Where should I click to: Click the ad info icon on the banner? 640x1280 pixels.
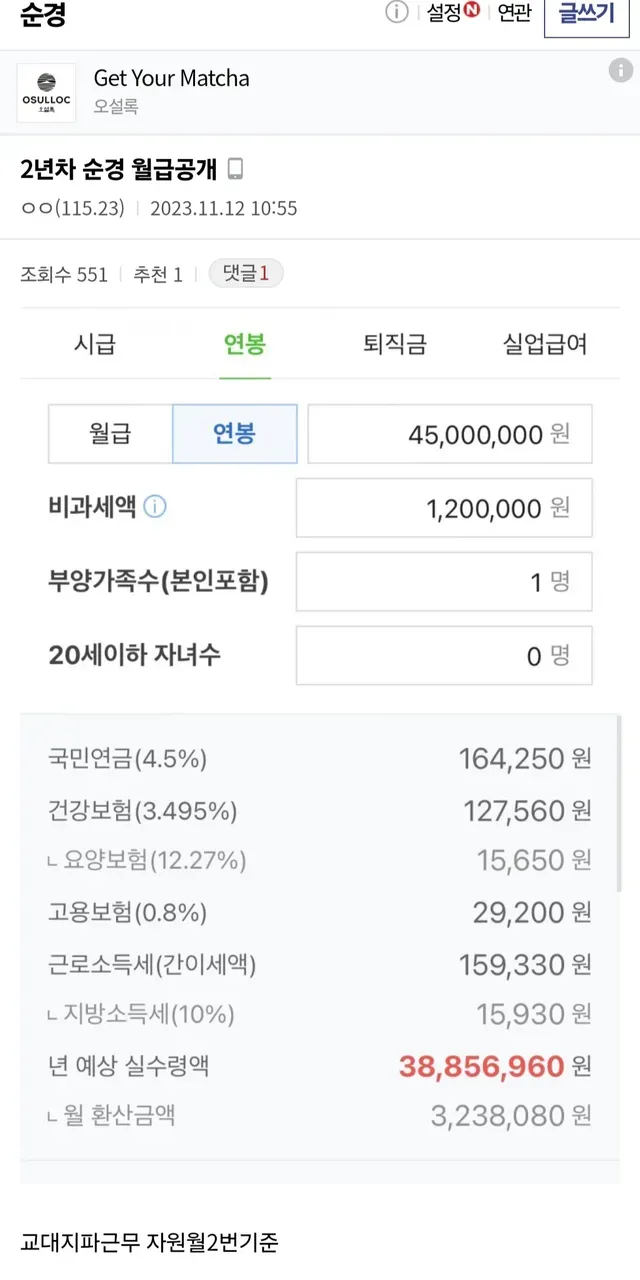pos(621,70)
